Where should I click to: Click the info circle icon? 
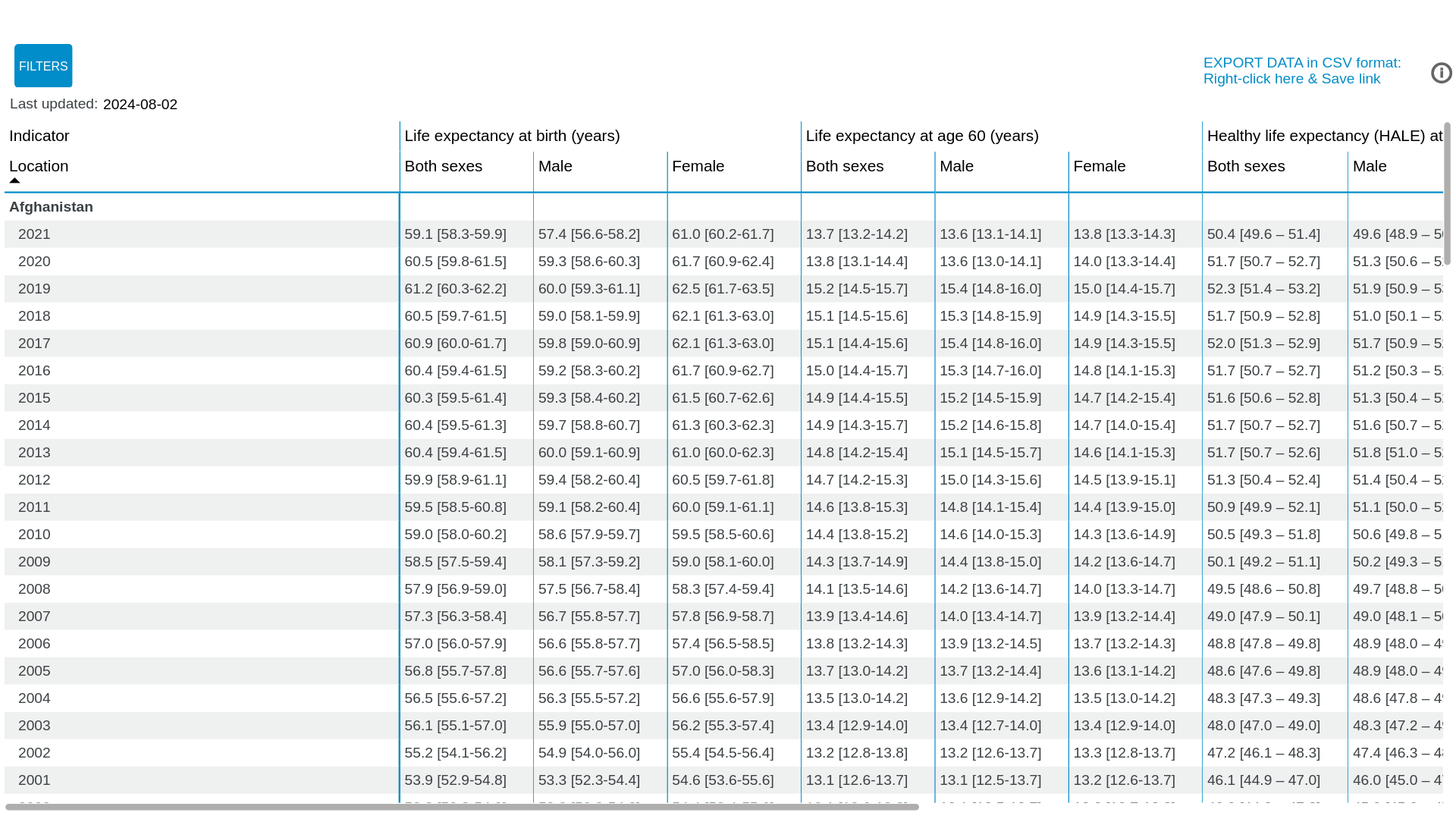tap(1441, 73)
